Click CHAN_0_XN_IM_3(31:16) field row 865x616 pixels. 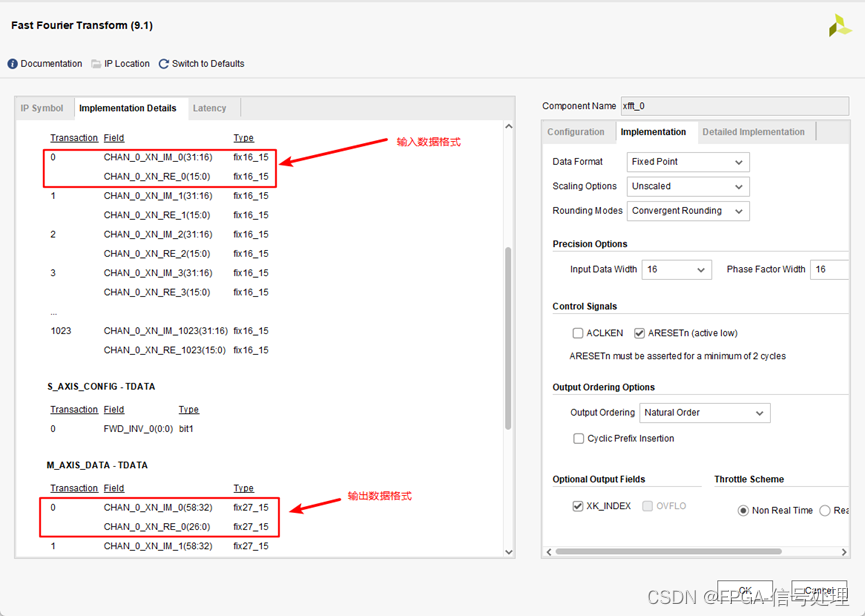click(158, 273)
